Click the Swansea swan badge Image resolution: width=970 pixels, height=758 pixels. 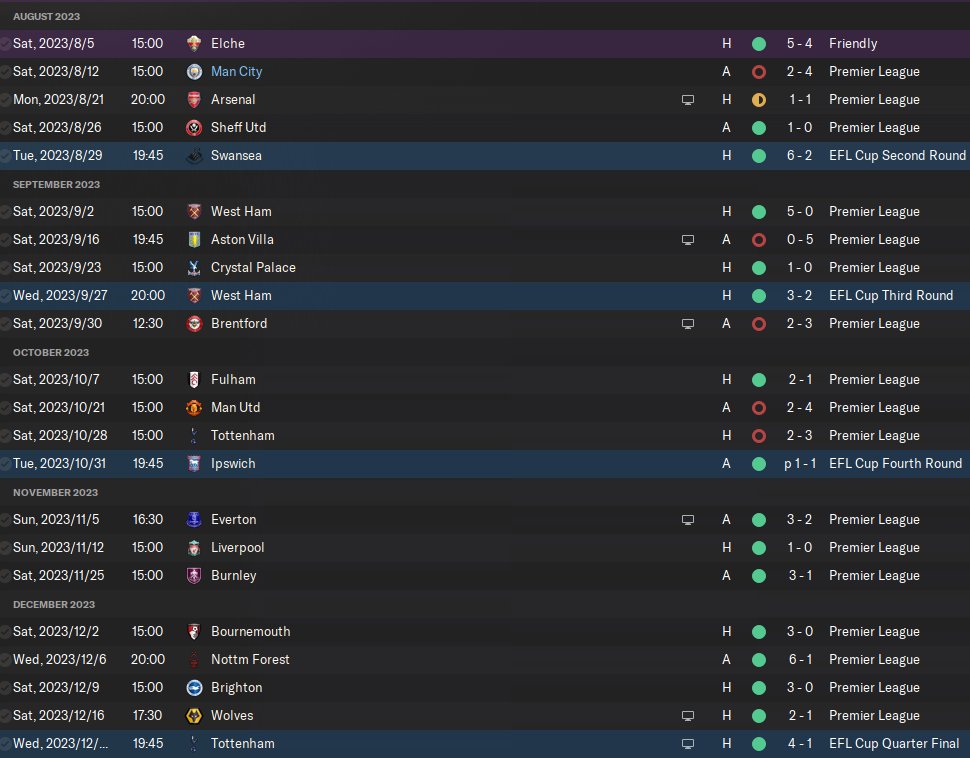pos(194,156)
